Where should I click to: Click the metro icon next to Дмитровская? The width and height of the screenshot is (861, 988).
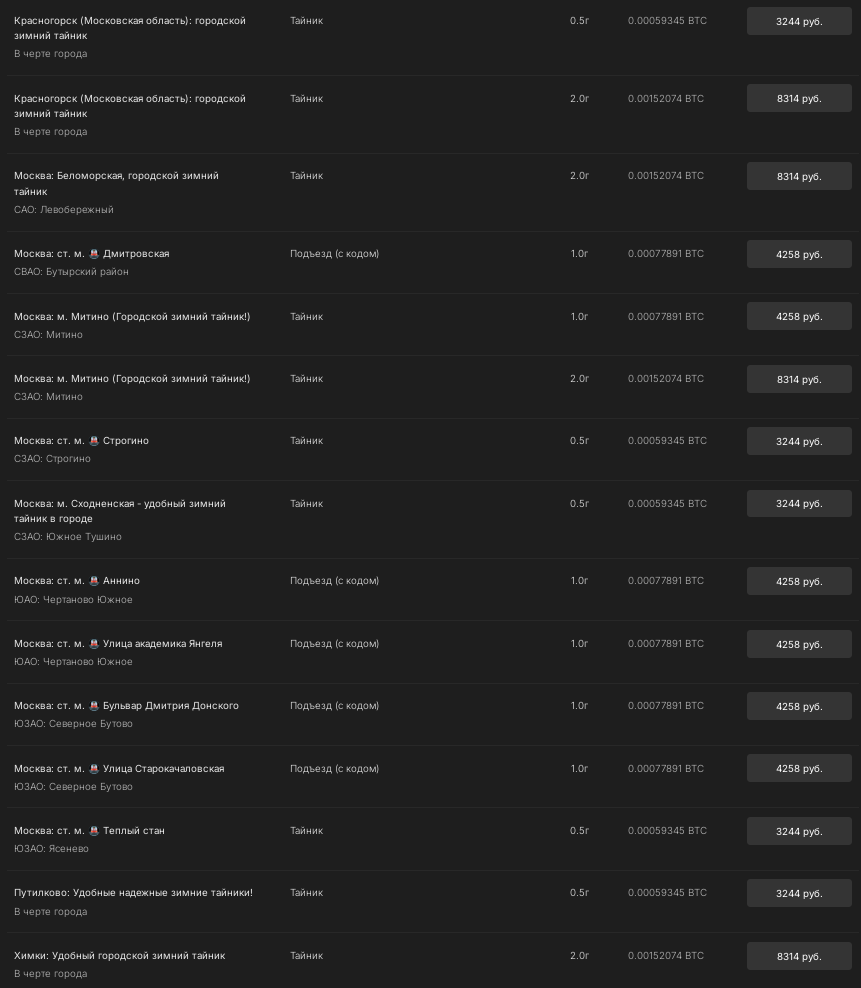94,253
